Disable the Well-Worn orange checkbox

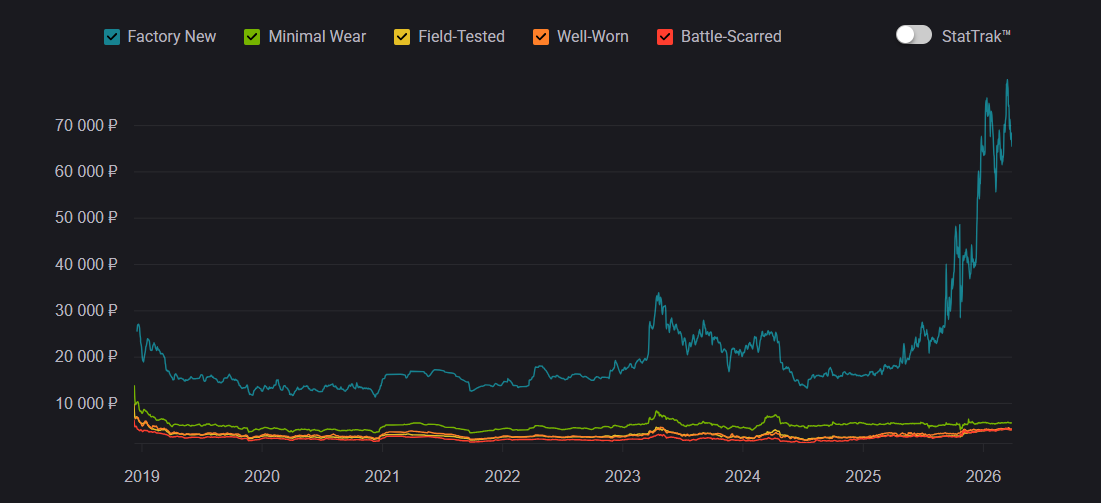(541, 37)
